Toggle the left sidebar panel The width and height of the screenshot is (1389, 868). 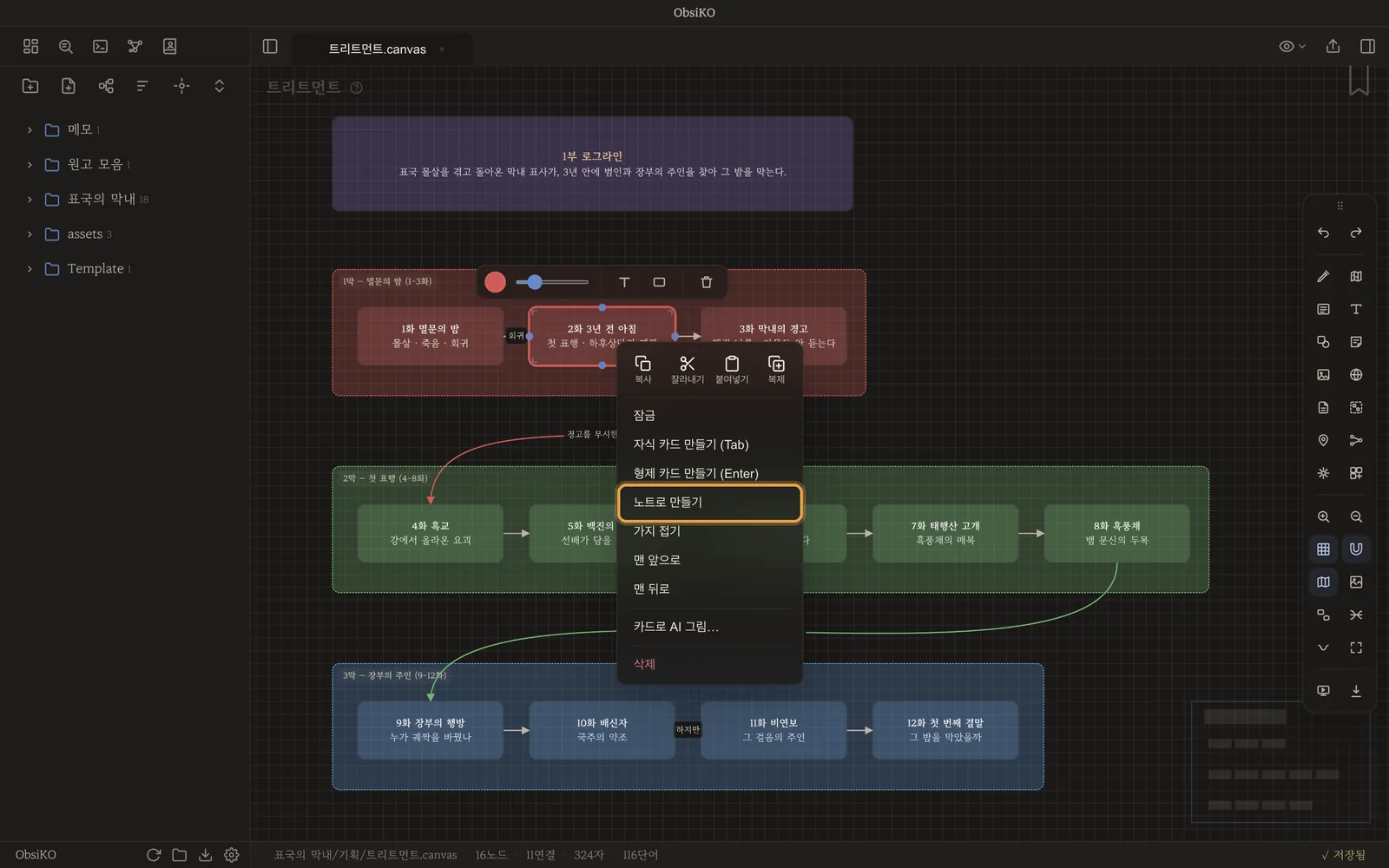click(270, 46)
